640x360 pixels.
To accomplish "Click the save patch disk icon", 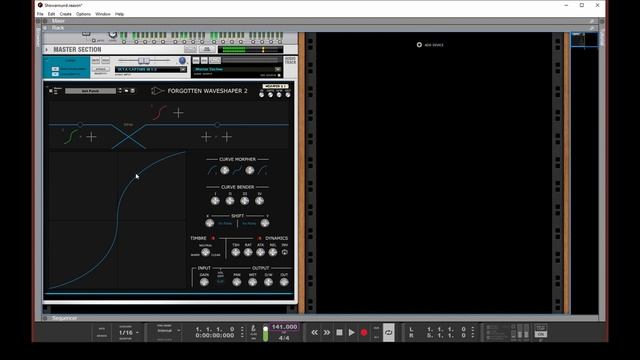I will coord(133,91).
